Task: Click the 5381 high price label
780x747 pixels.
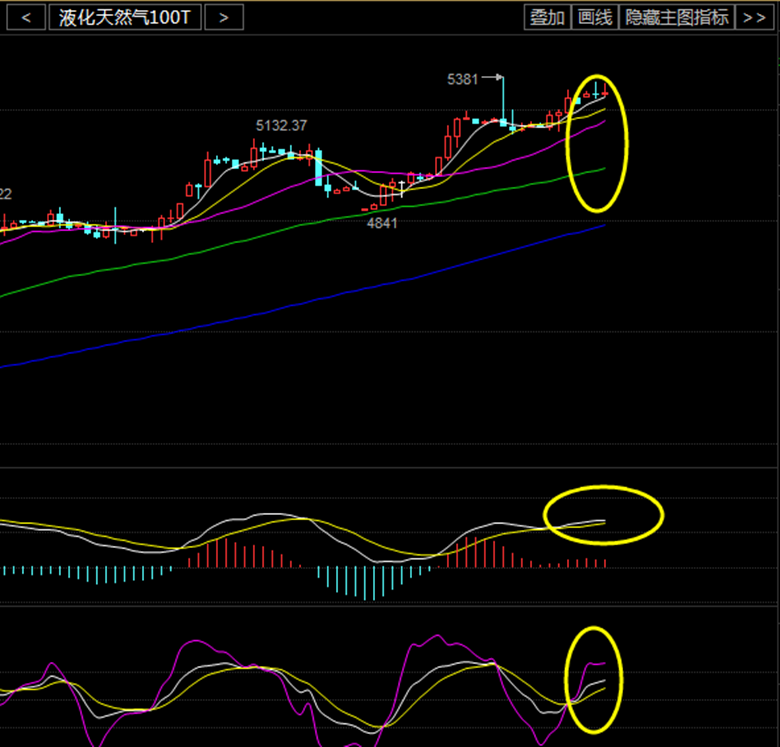Action: (x=463, y=78)
